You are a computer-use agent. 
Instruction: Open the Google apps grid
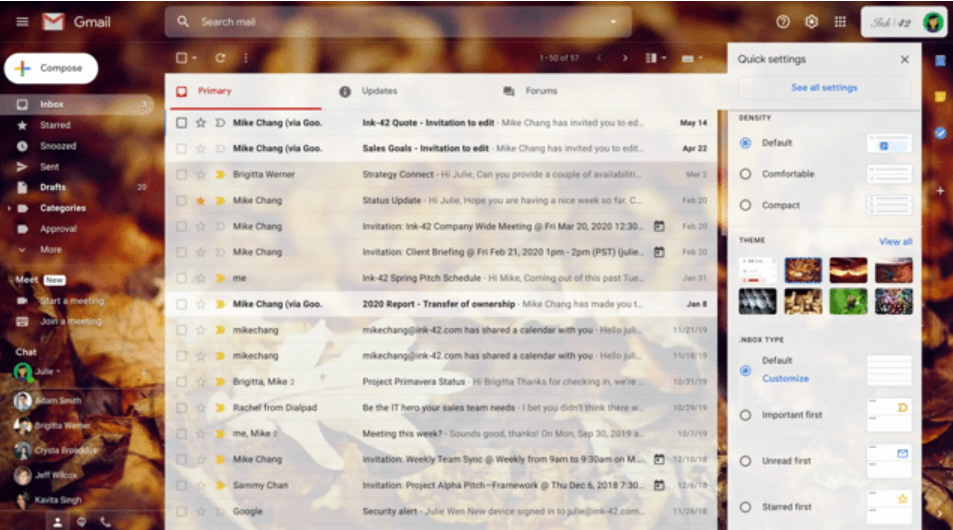pyautogui.click(x=840, y=22)
